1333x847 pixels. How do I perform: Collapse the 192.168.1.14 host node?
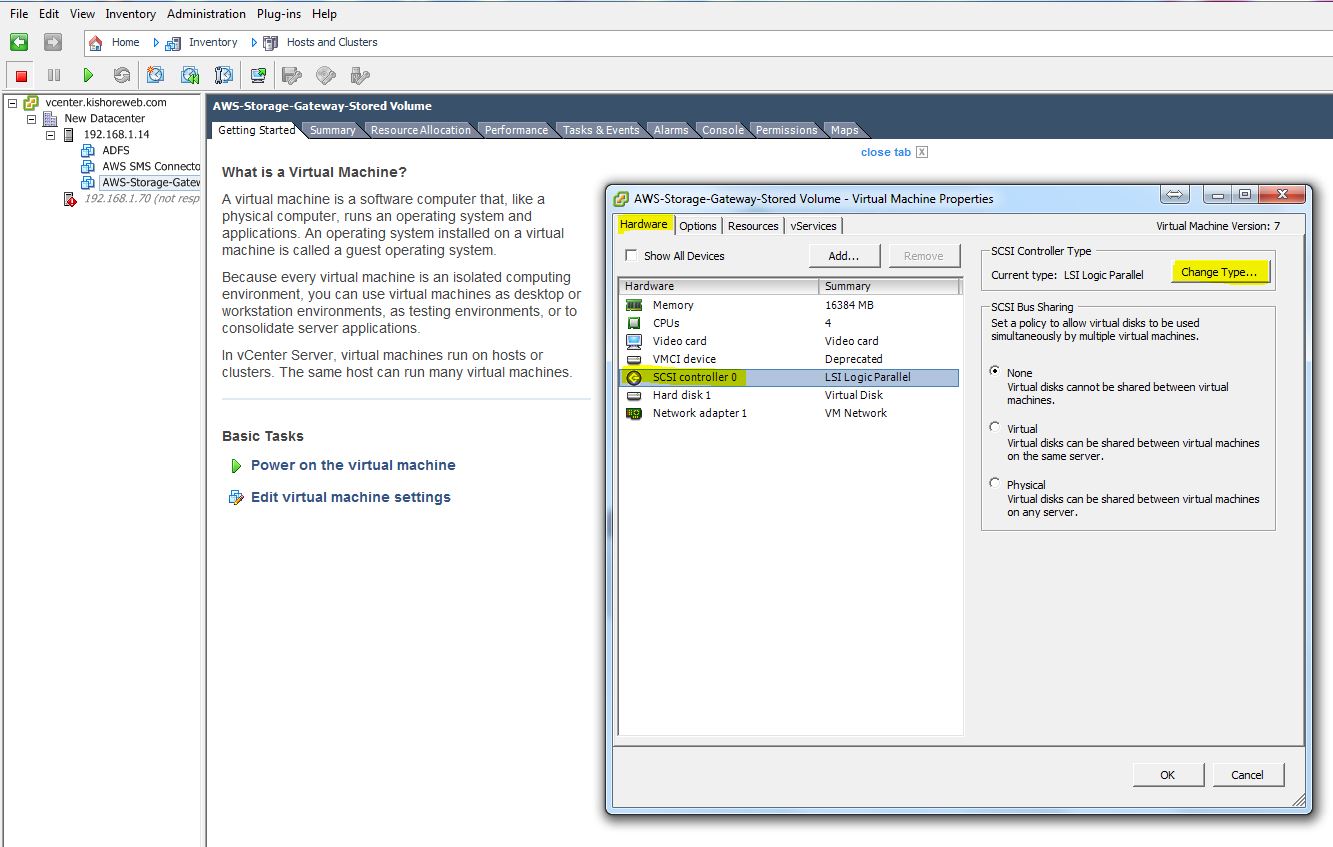50,134
